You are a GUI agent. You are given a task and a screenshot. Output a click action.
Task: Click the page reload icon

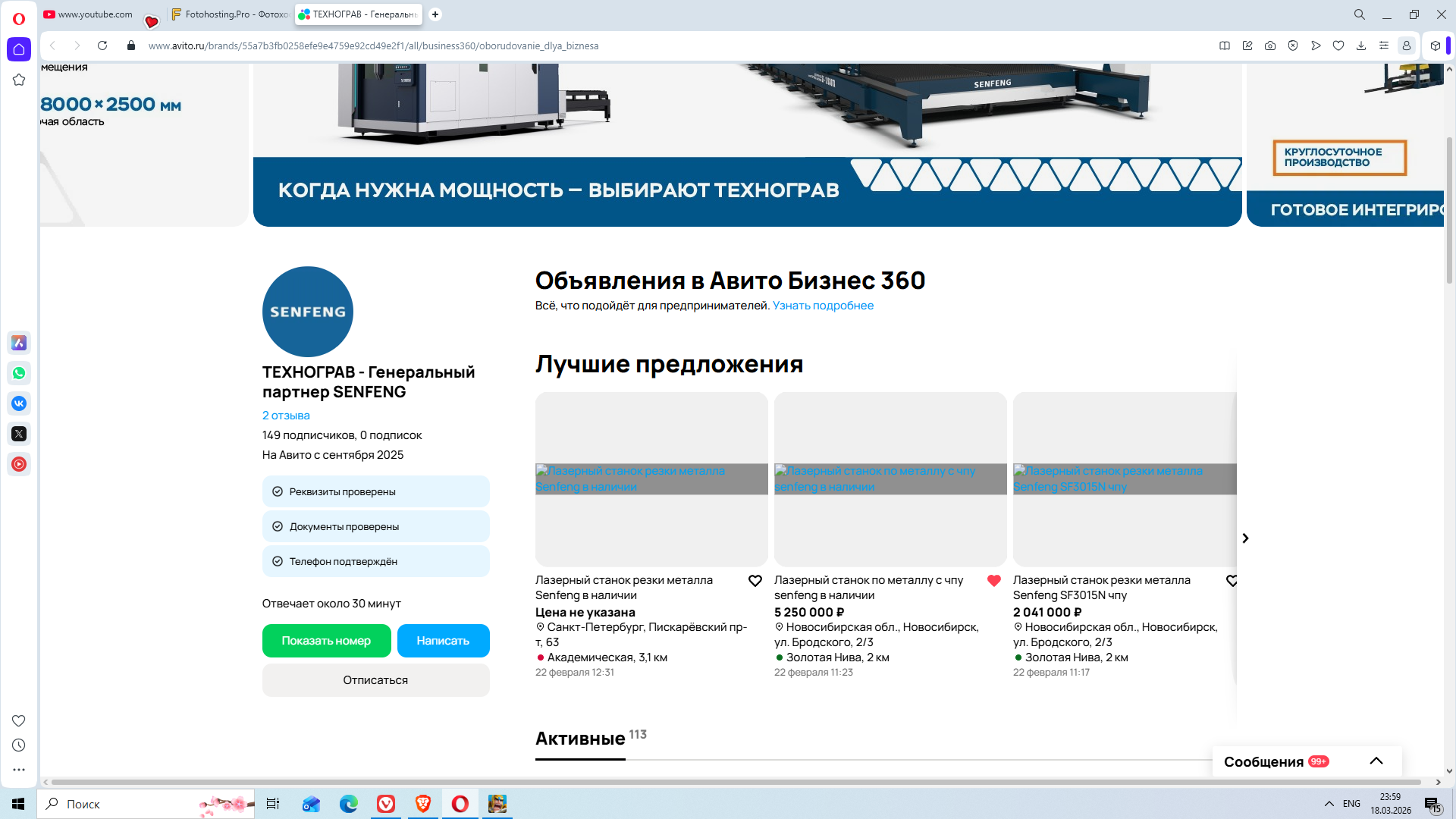(x=102, y=45)
